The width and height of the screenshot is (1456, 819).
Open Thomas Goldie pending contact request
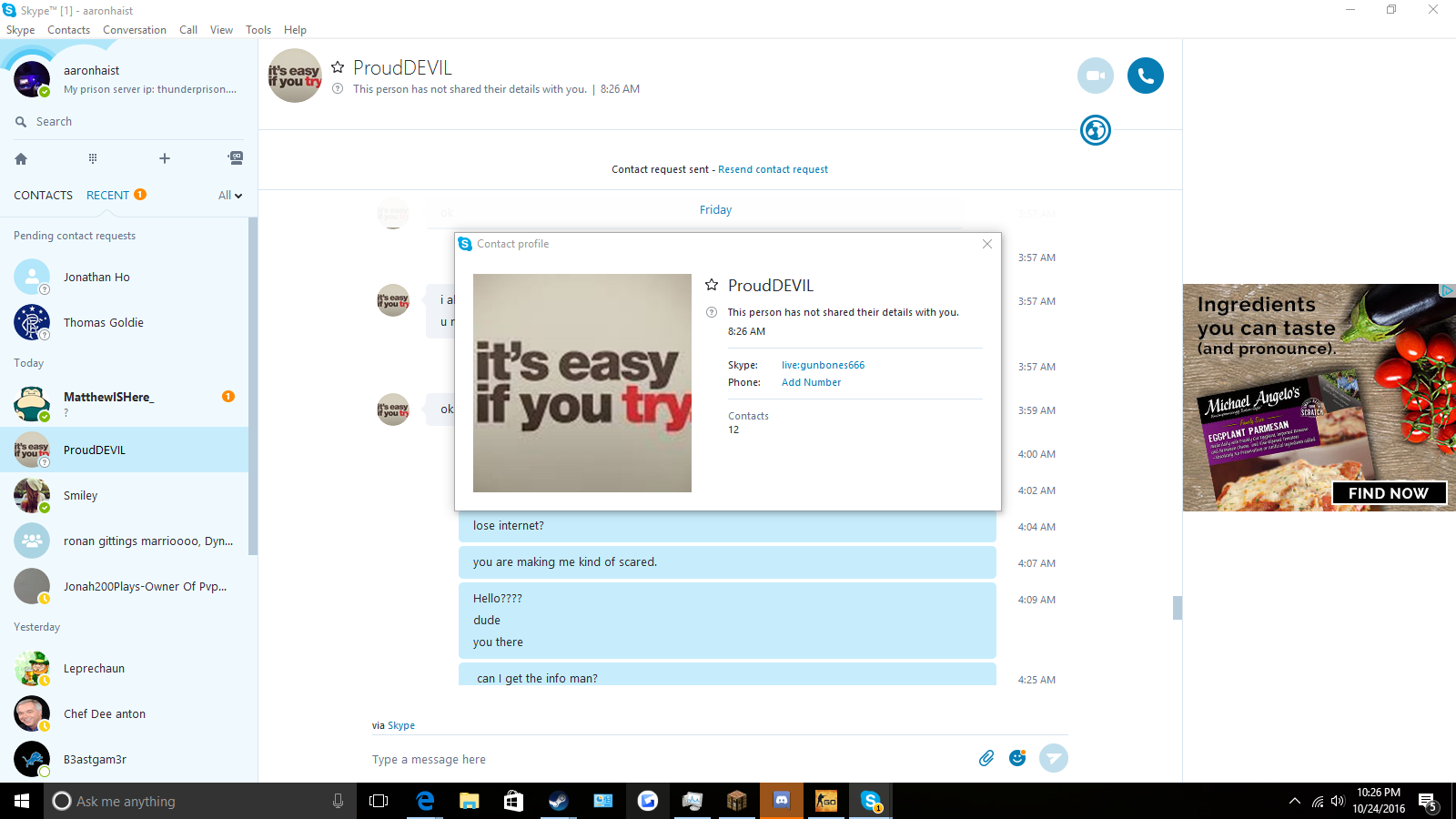(x=125, y=322)
